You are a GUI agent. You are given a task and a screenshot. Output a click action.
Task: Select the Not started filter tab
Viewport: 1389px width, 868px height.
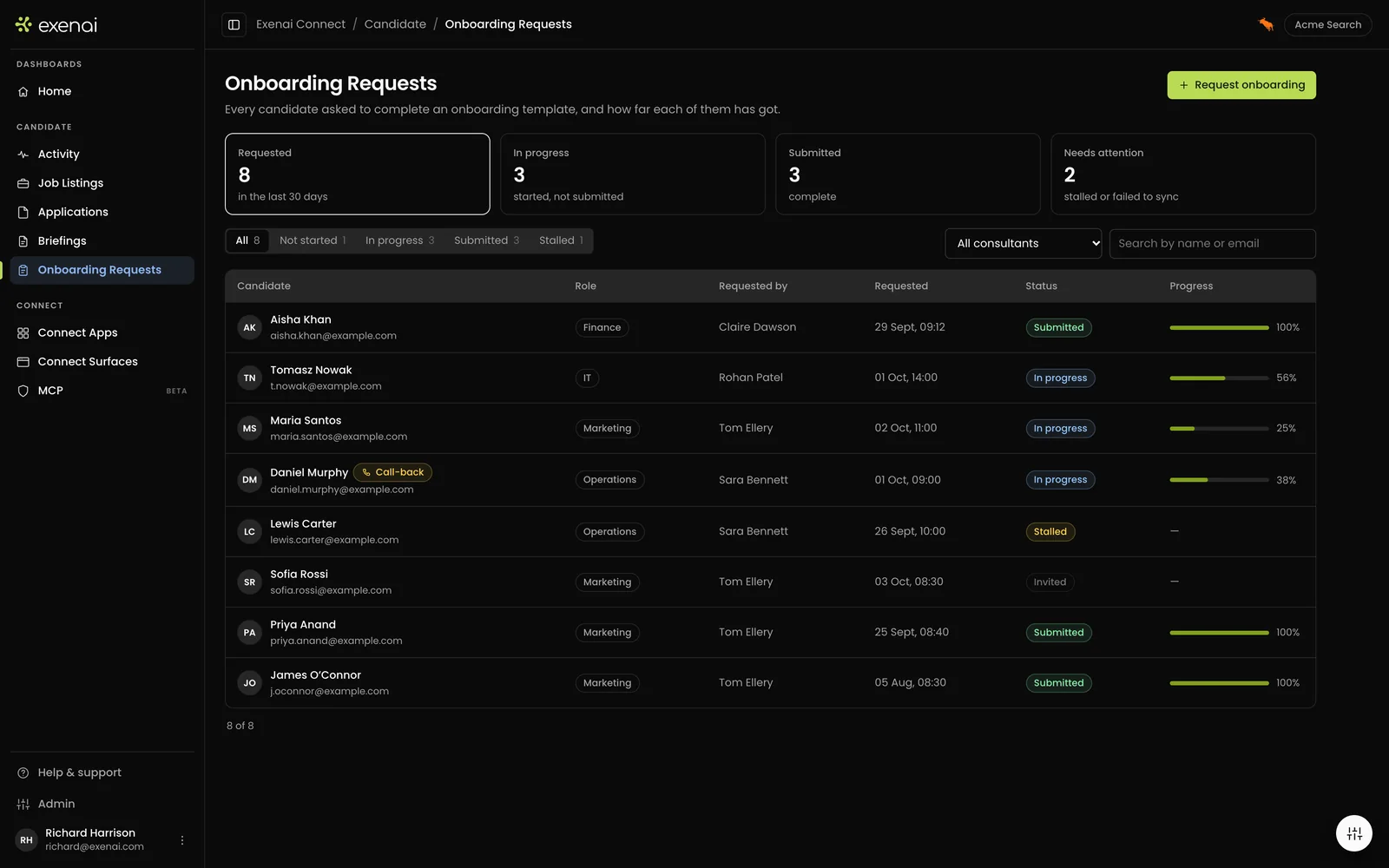click(313, 240)
